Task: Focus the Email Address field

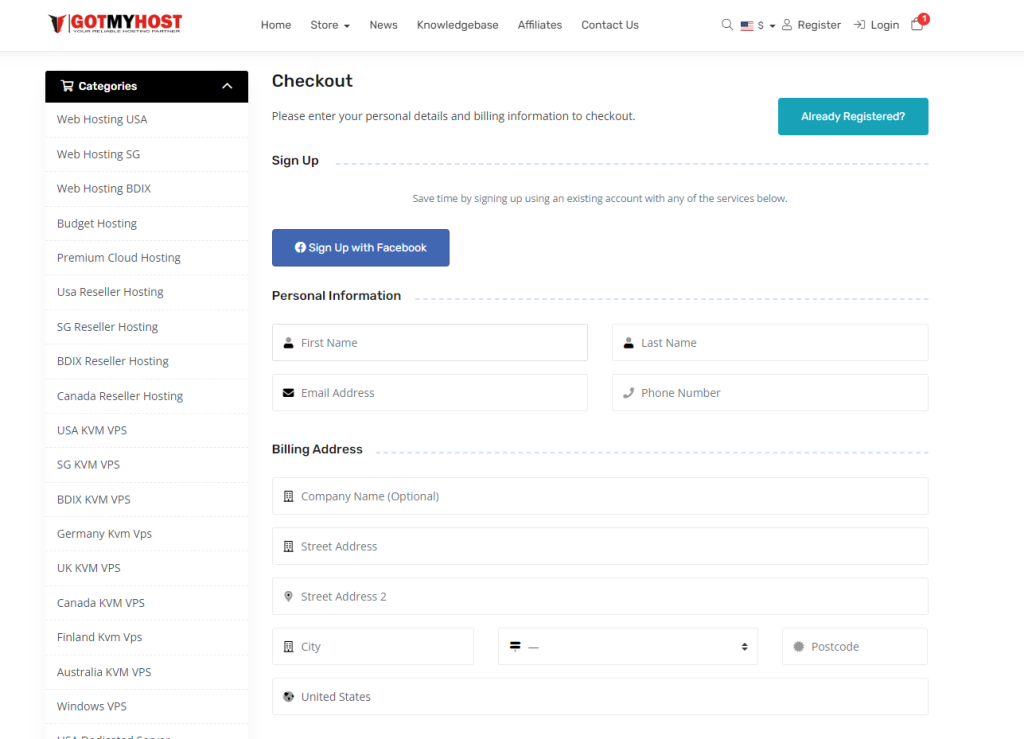Action: click(430, 393)
